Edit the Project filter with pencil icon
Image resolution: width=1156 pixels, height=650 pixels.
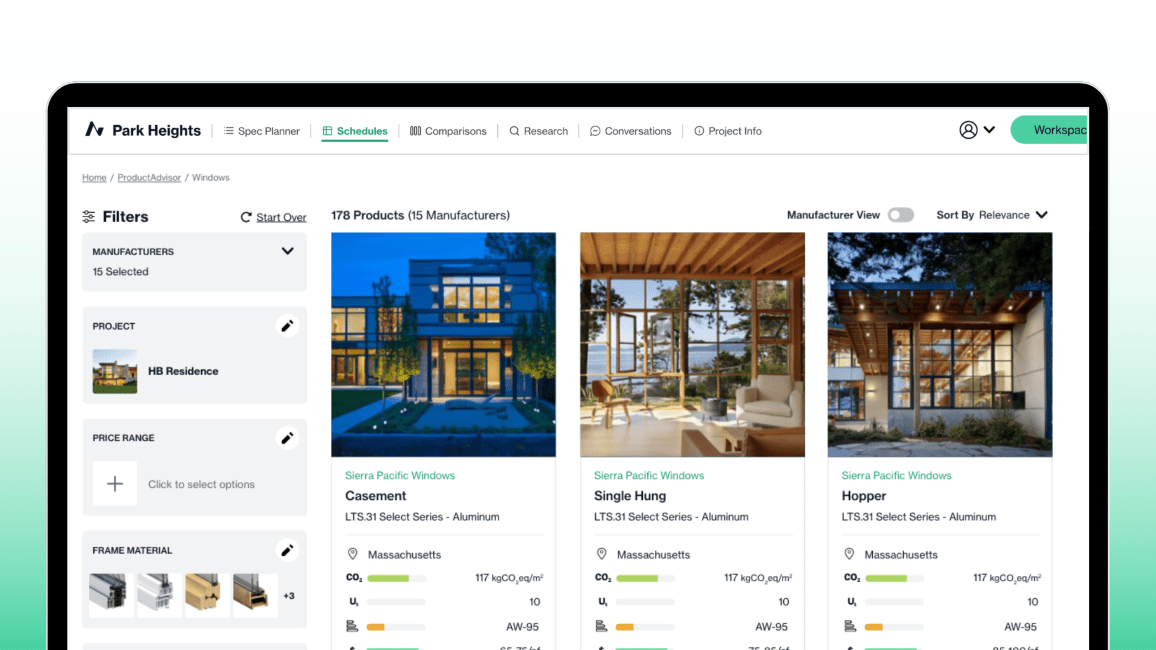287,326
